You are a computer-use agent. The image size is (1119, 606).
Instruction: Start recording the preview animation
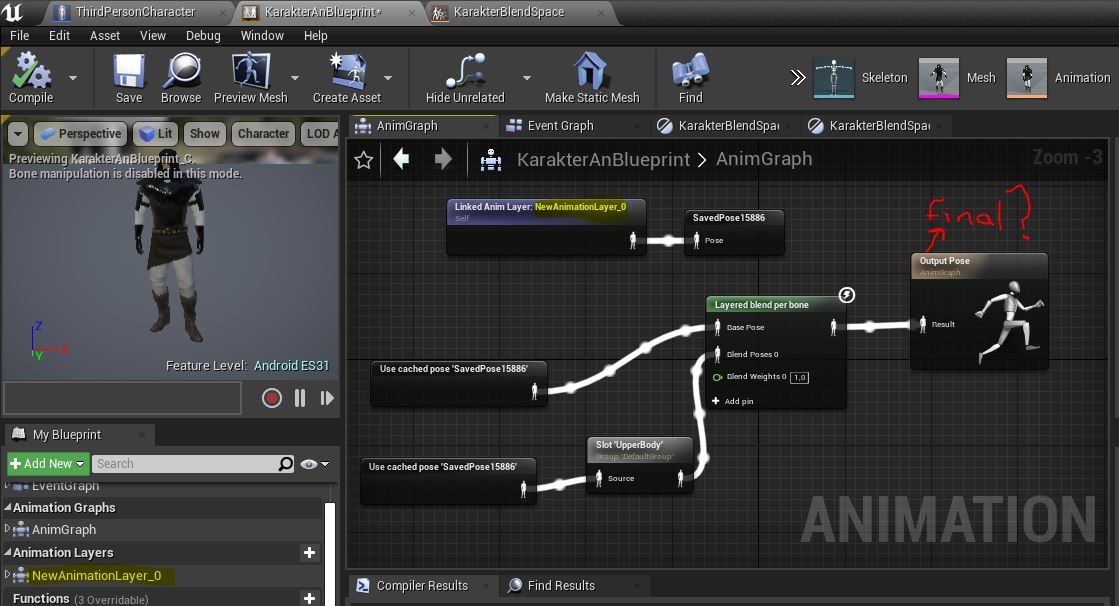click(271, 398)
